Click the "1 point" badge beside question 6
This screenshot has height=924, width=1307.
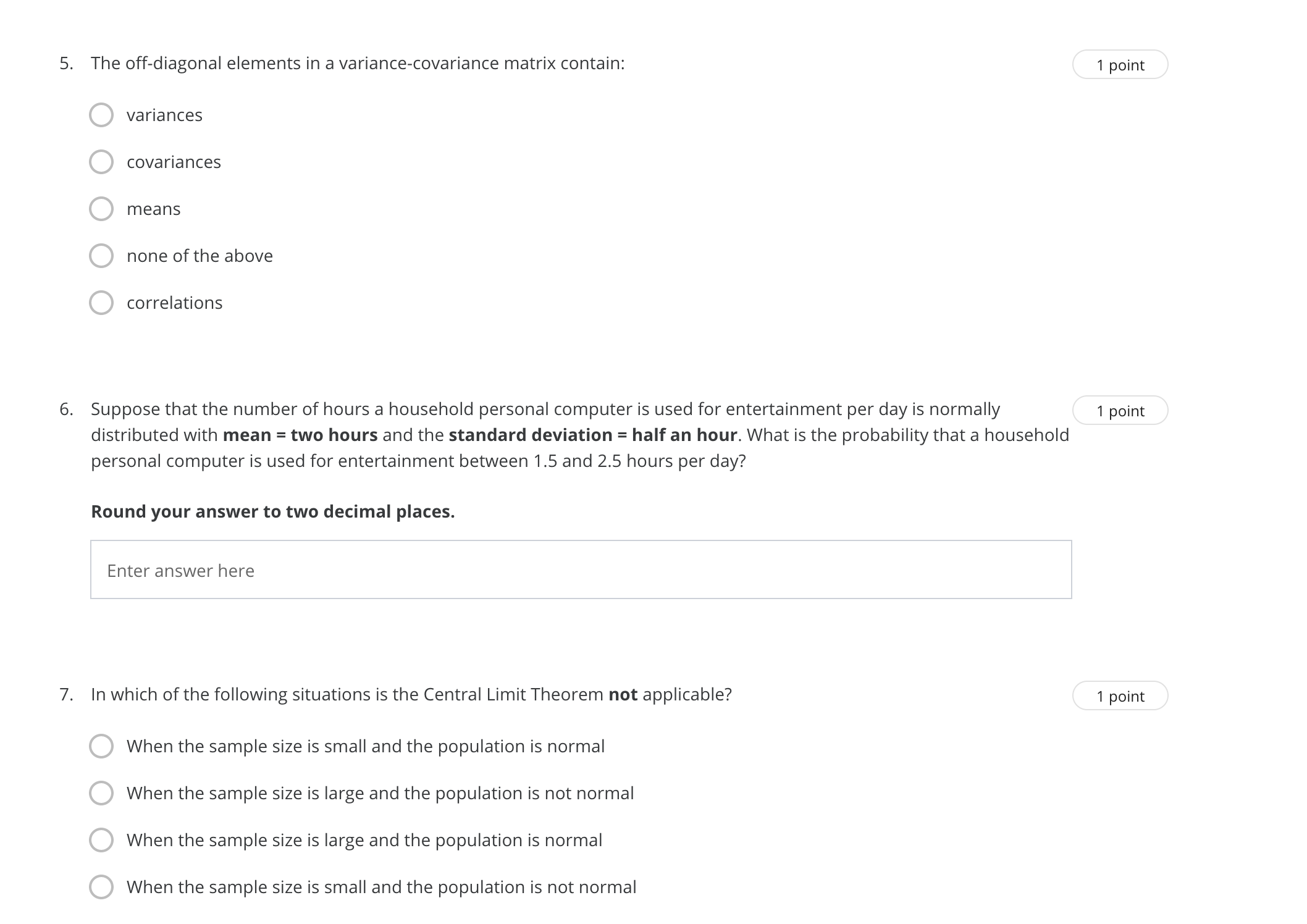(x=1120, y=409)
